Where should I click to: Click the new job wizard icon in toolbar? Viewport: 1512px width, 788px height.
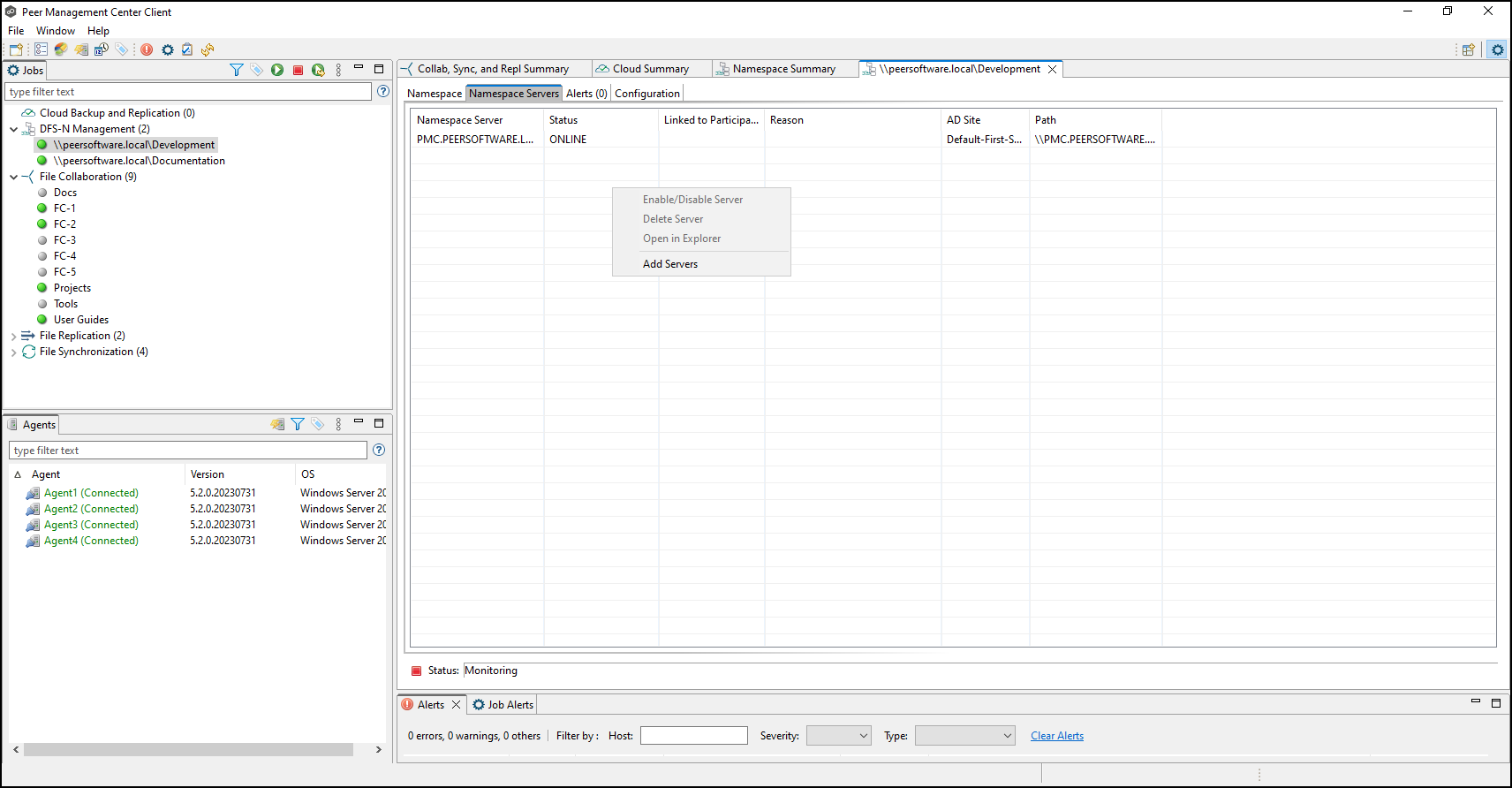click(16, 49)
